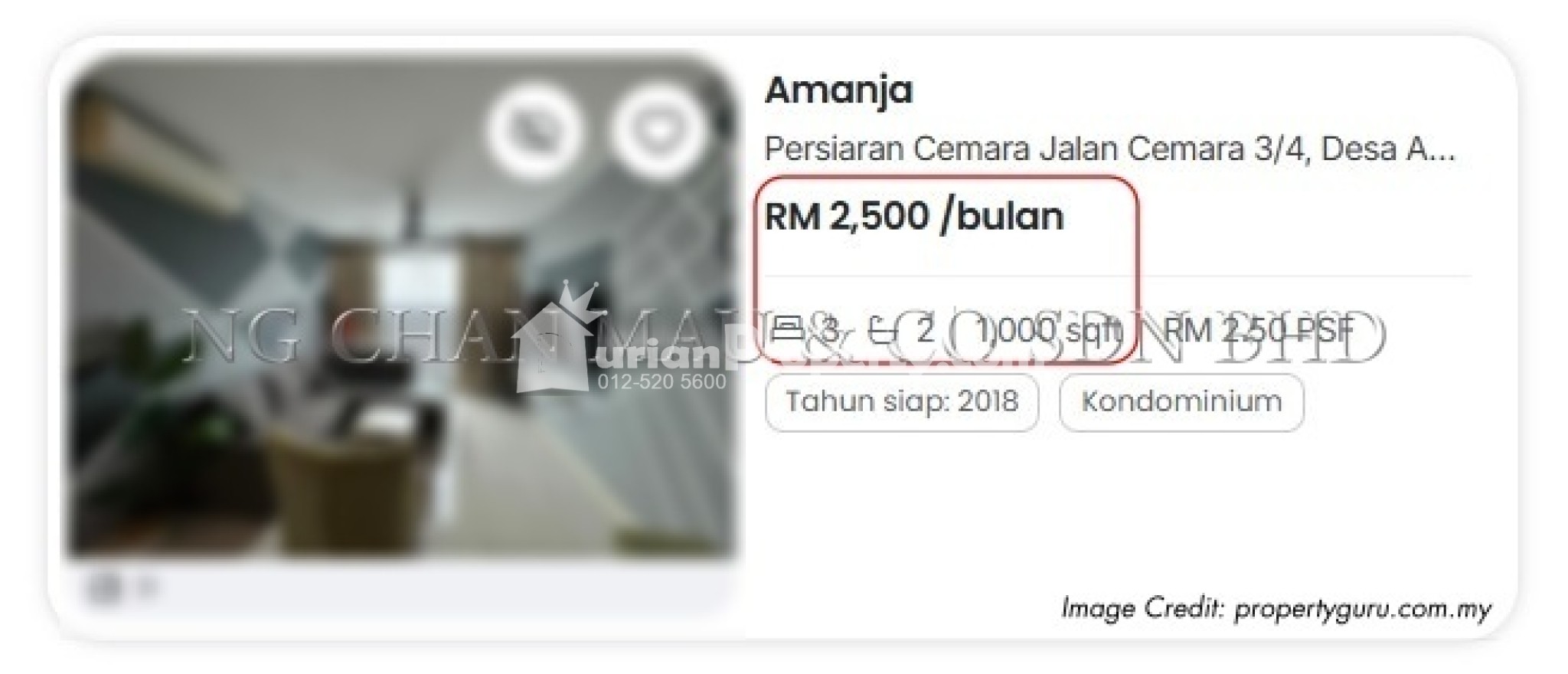Viewport: 1568px width, 674px height.
Task: Click the 1,000 sqft size label
Action: tap(1049, 331)
